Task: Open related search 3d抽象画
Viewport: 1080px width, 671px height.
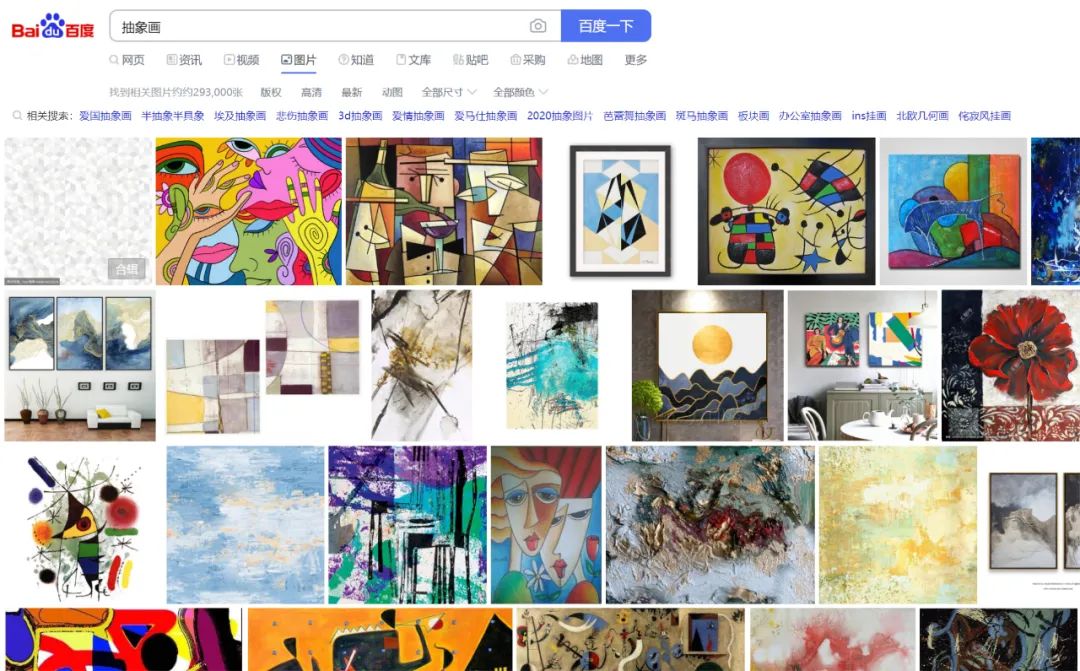Action: (360, 116)
